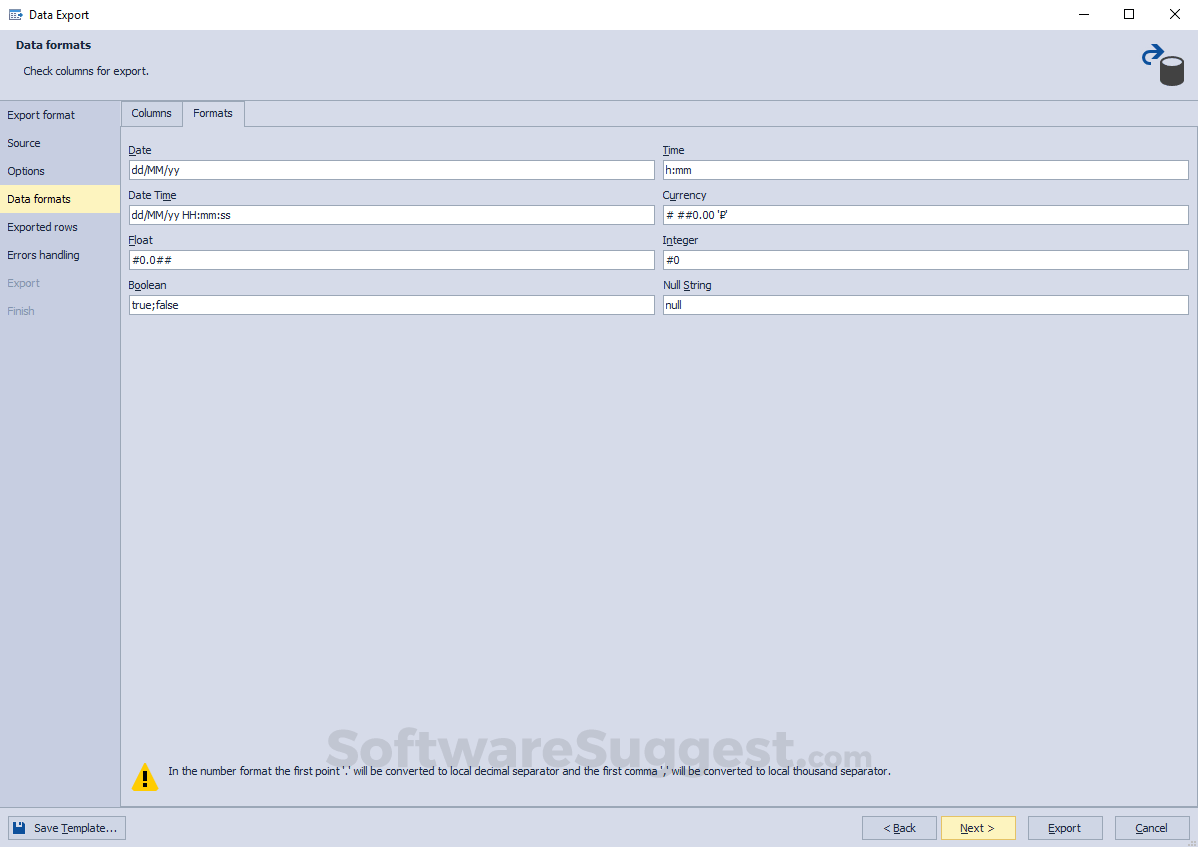1198x847 pixels.
Task: Click the Save Template button
Action: tap(66, 827)
